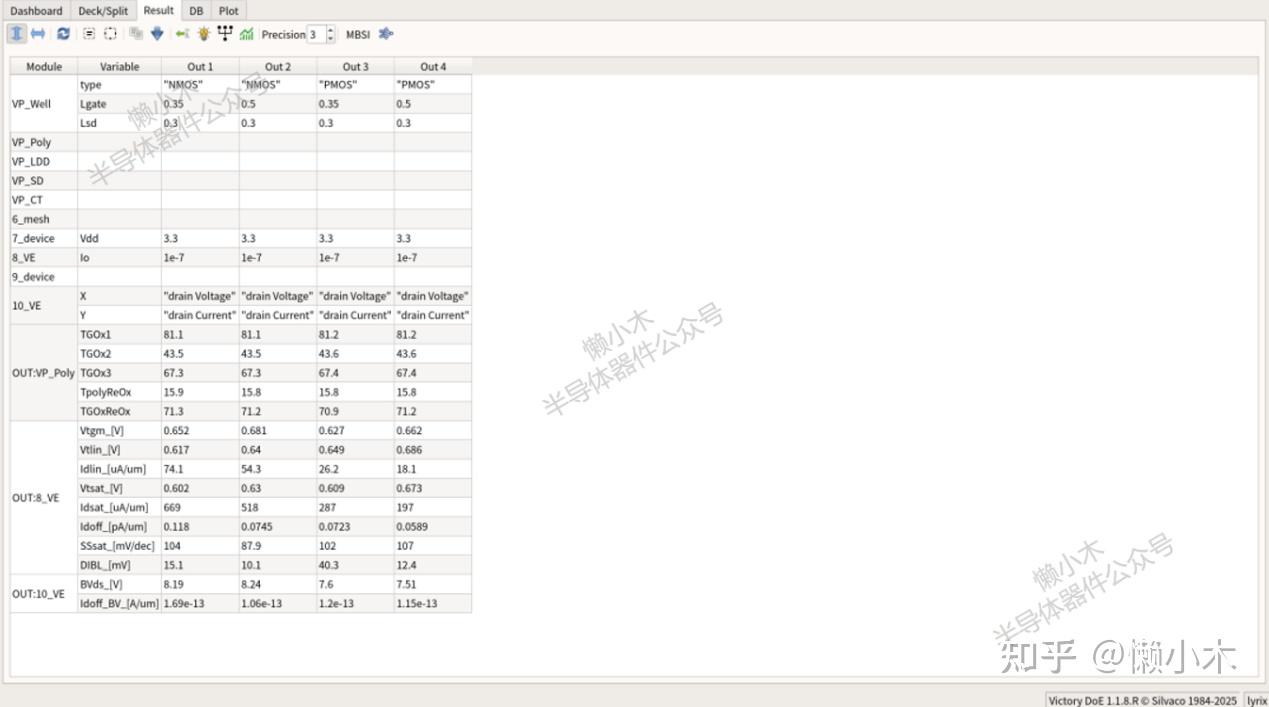
Task: Click the list summary toolbar icon
Action: [x=88, y=33]
